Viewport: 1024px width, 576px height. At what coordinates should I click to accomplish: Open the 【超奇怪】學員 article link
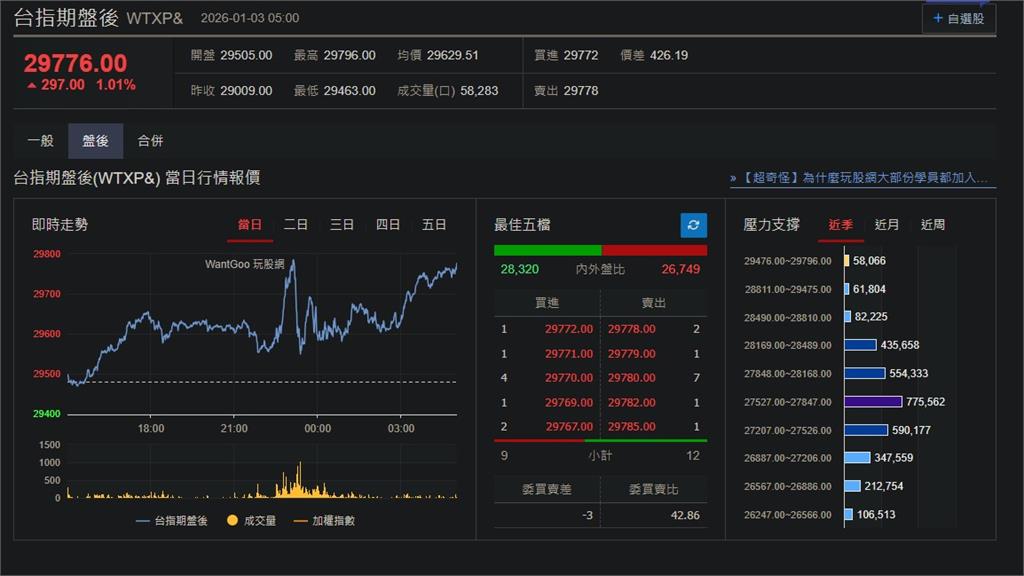pyautogui.click(x=860, y=177)
